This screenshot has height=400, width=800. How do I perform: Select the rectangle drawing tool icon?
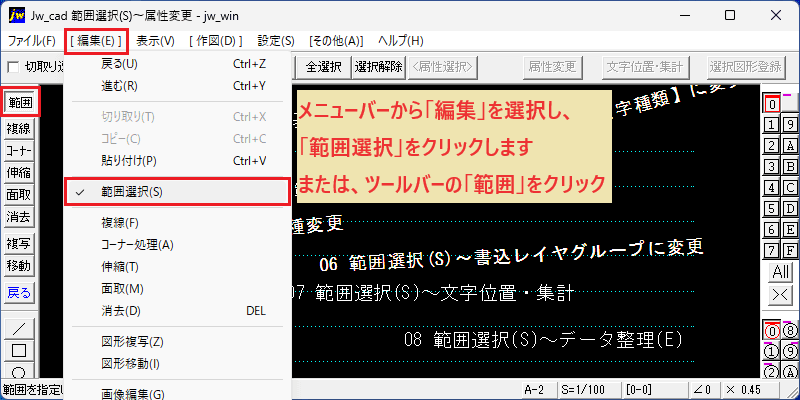click(x=19, y=351)
